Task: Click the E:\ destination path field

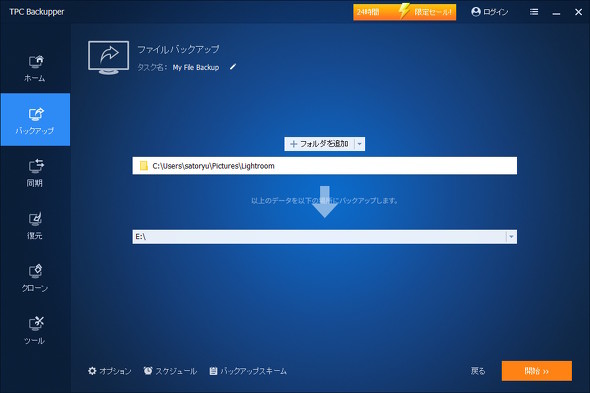Action: point(319,236)
